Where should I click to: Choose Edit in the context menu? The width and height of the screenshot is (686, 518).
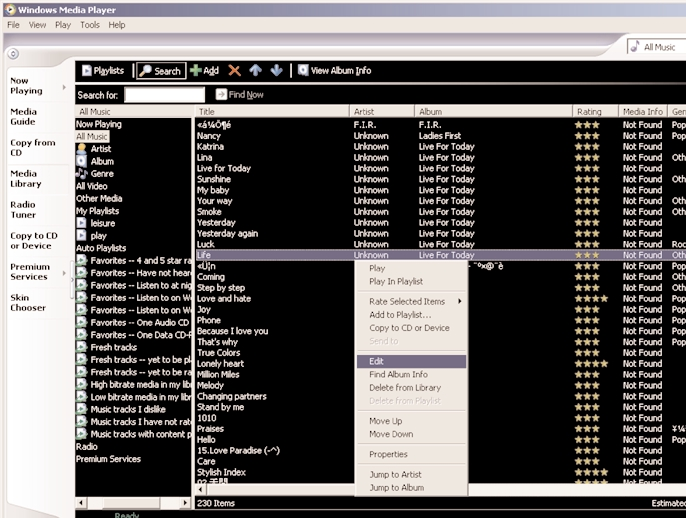pos(411,361)
